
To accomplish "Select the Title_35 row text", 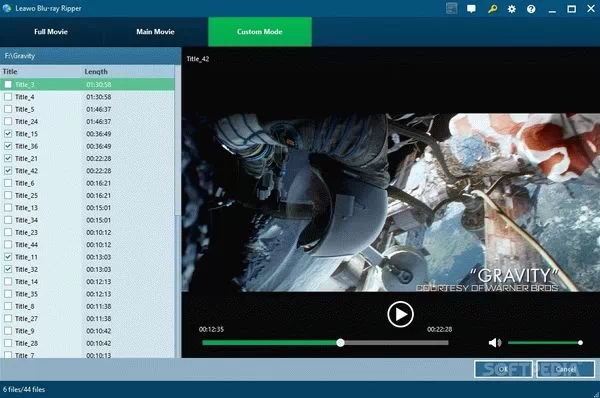I will [26, 294].
